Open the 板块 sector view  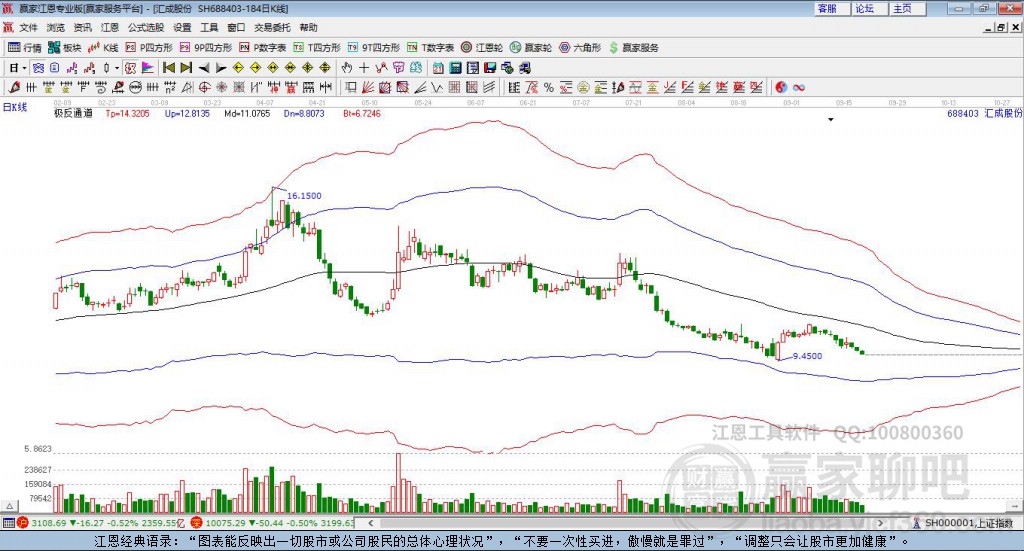[64, 48]
